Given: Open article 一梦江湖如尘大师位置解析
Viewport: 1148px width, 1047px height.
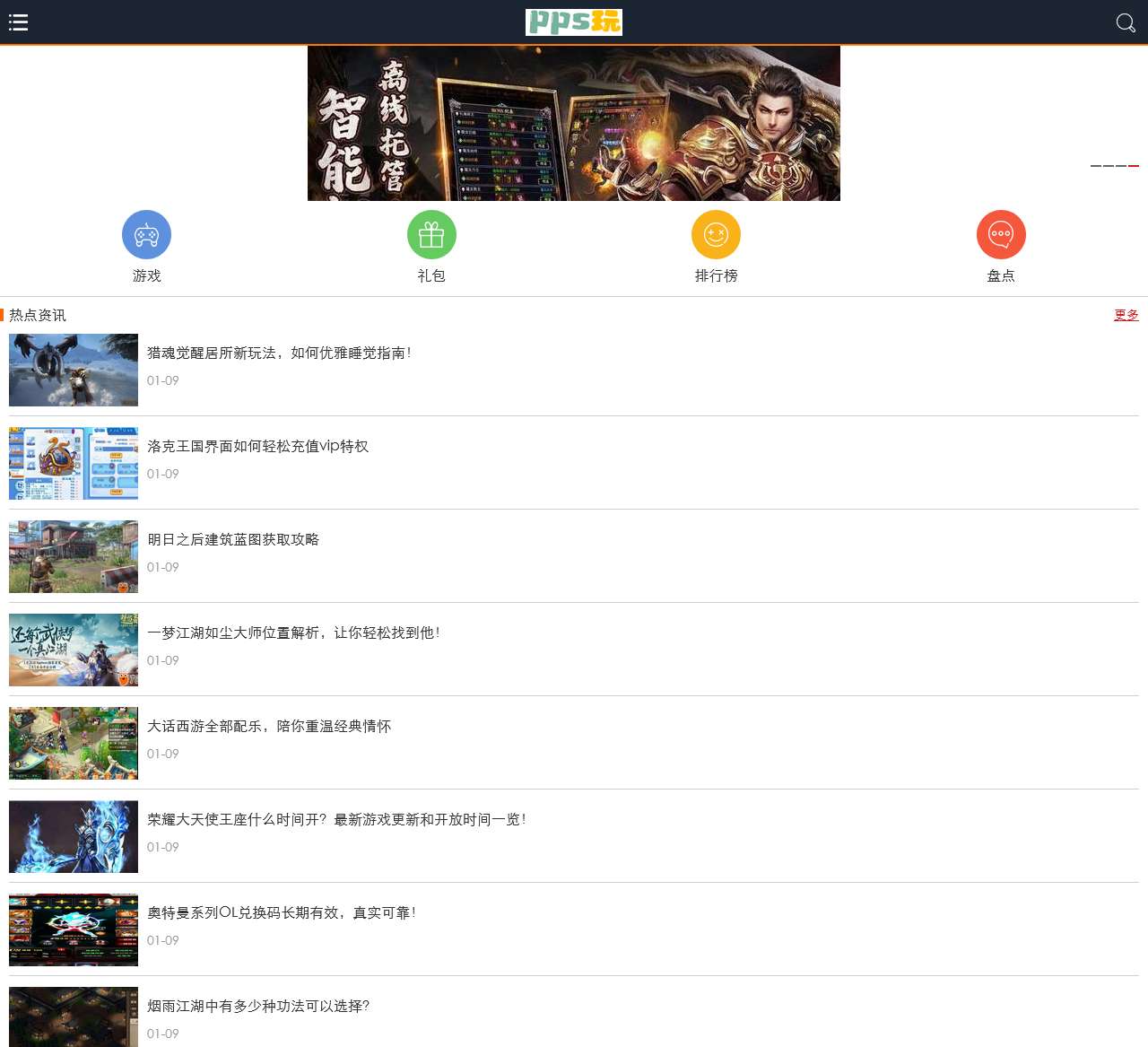Looking at the screenshot, I should [x=293, y=633].
